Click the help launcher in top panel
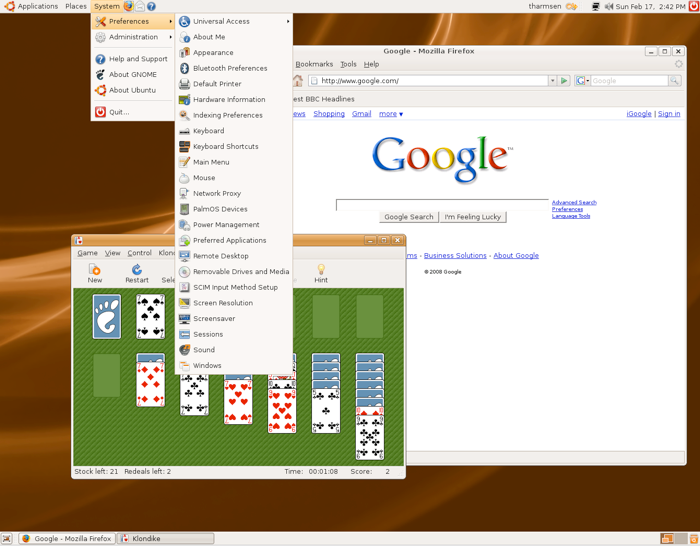The height and width of the screenshot is (546, 700). pos(151,6)
